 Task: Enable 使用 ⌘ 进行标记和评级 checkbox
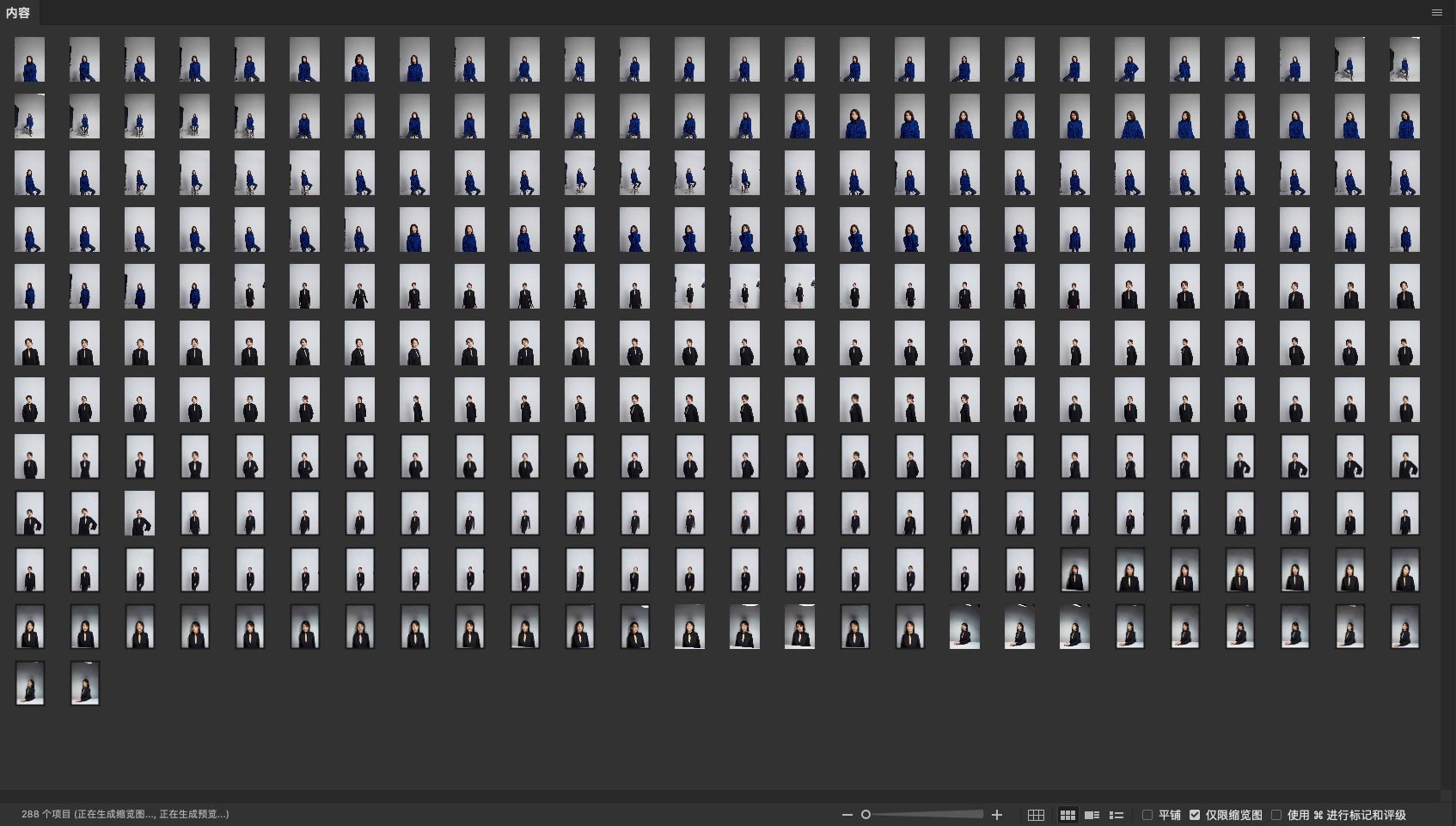click(1276, 815)
